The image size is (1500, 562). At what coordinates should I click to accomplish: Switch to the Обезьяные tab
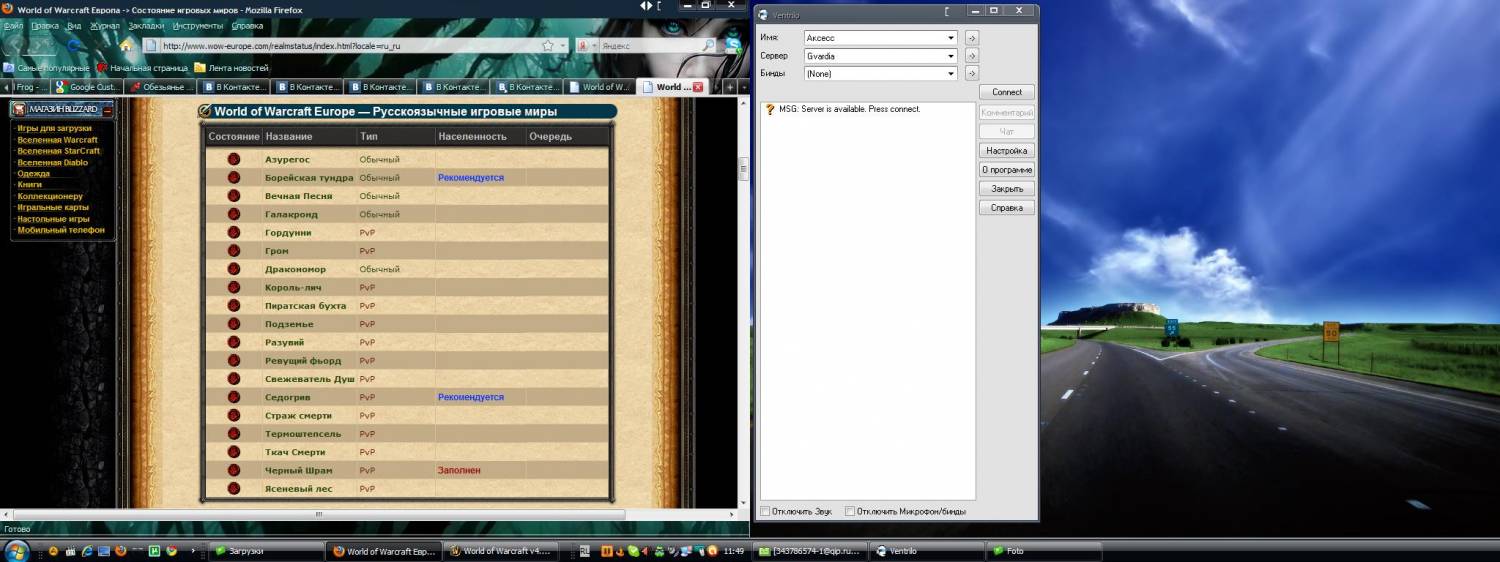click(x=162, y=87)
